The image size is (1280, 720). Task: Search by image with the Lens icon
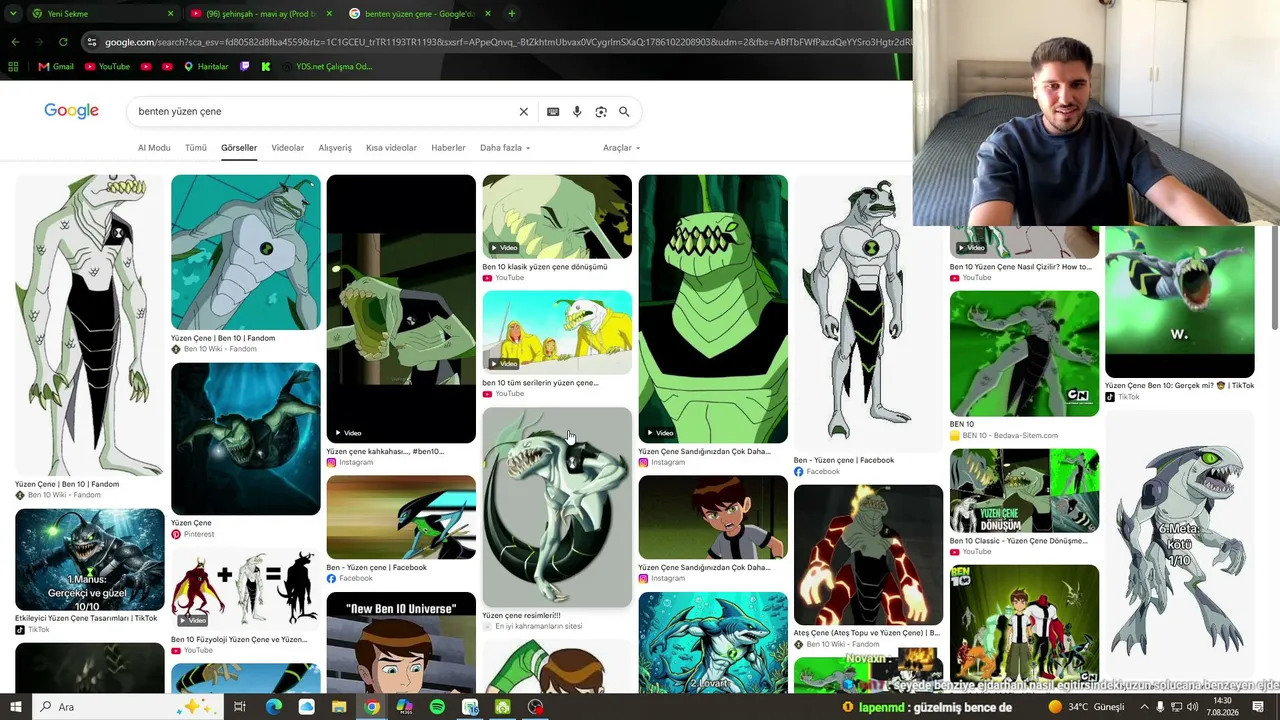[x=601, y=112]
